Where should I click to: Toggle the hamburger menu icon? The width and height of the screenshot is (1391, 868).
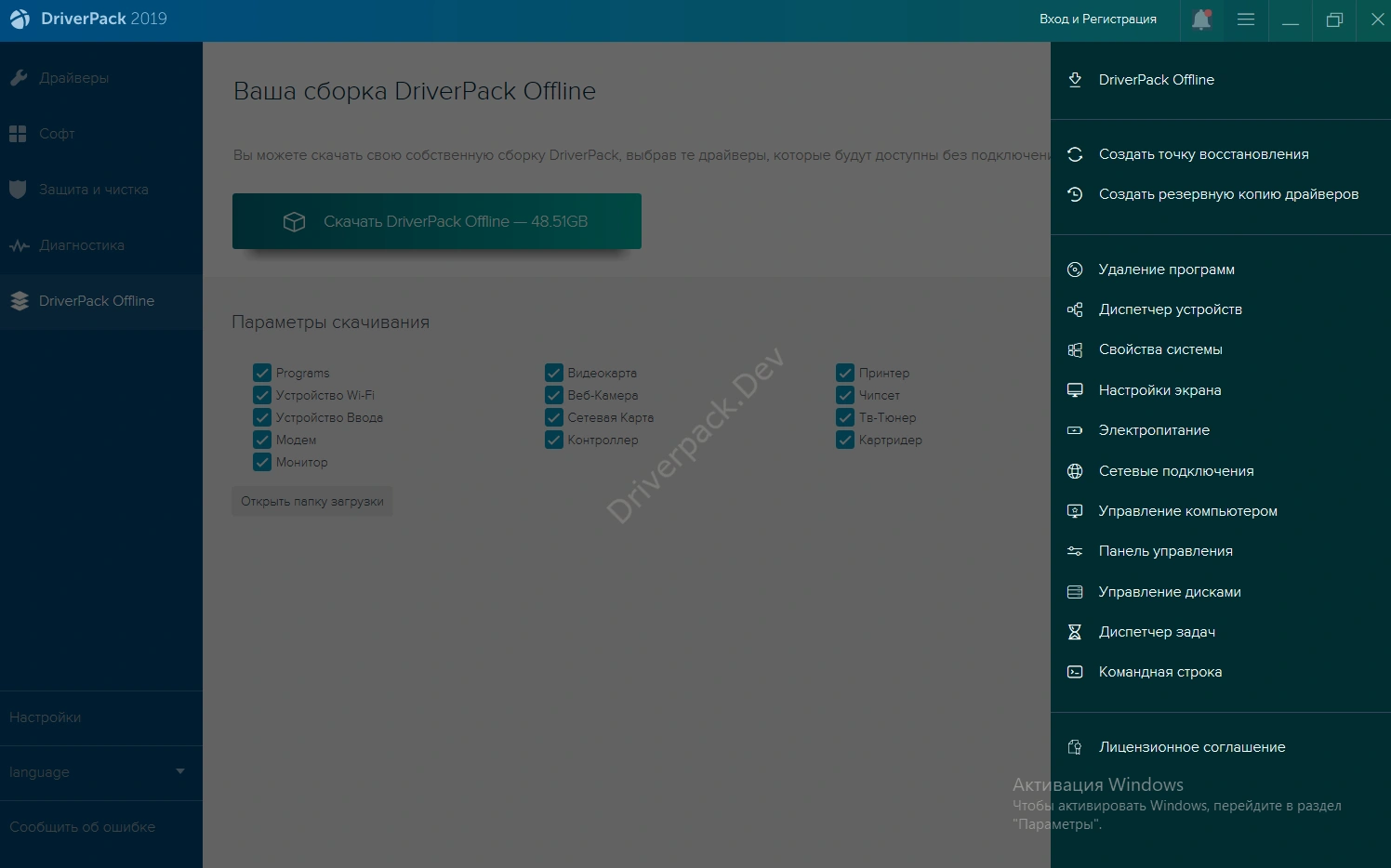1246,20
